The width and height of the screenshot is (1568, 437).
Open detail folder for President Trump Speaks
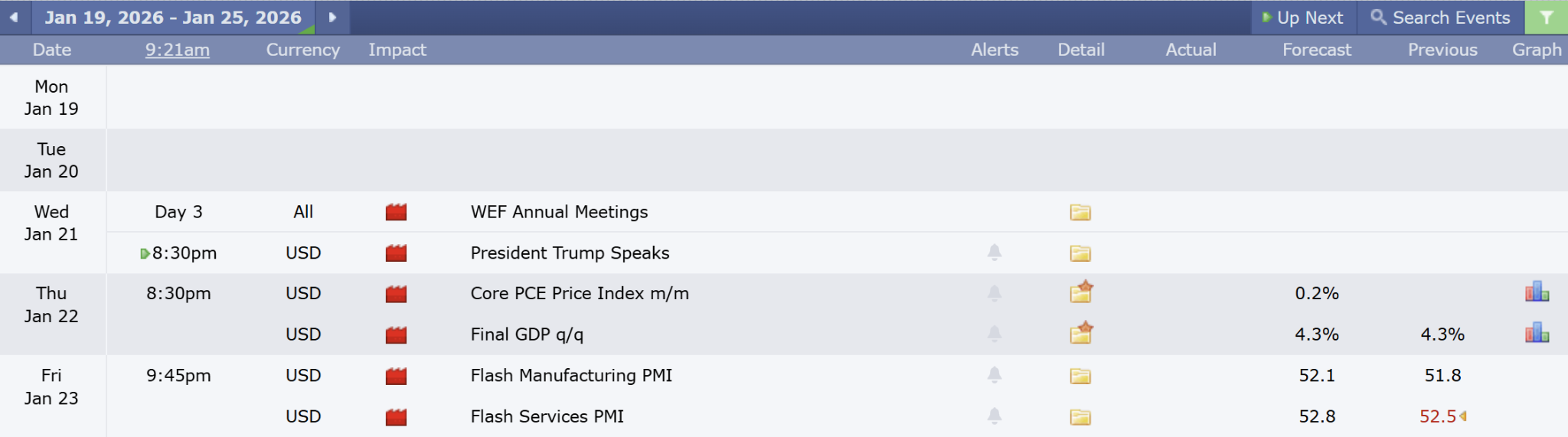1080,253
